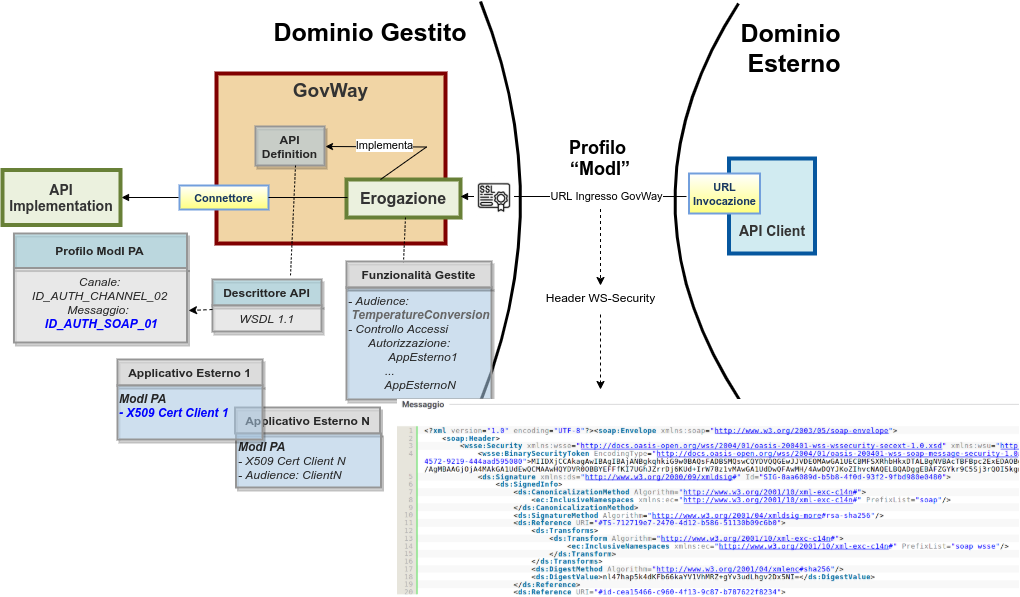
Task: Click the blue ID_AUTH_SOAP_01 value
Action: 101,324
